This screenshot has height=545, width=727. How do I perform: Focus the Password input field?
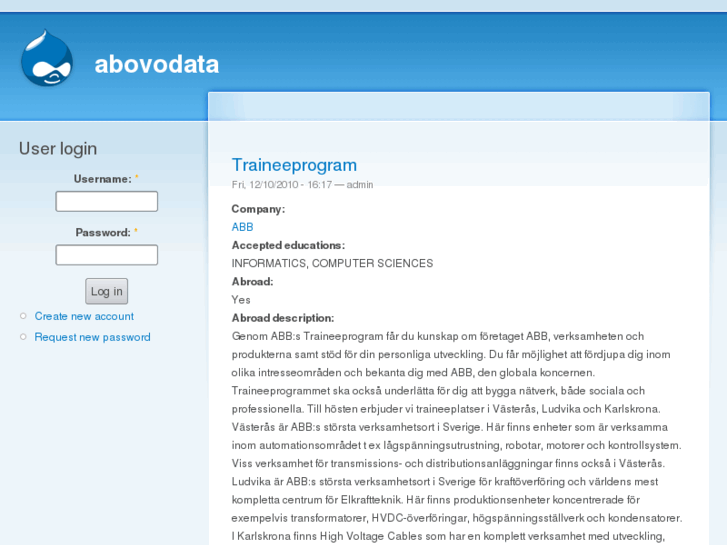coord(107,255)
